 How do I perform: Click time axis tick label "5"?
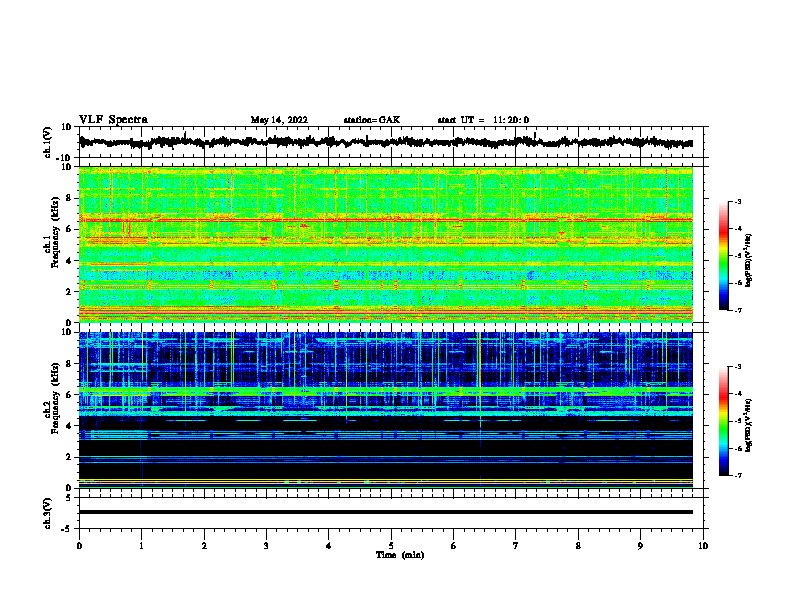click(391, 546)
